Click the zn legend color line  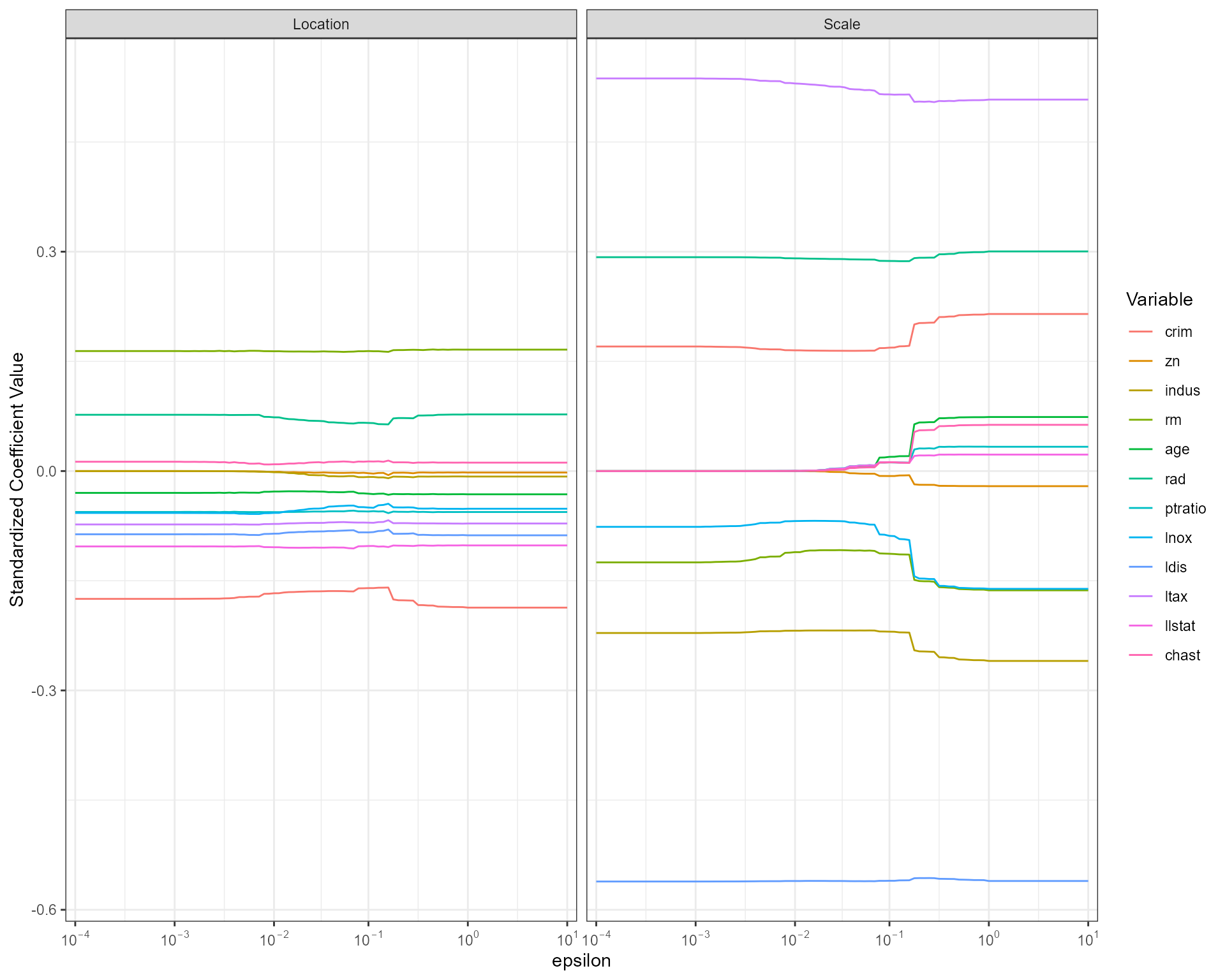tap(1141, 361)
